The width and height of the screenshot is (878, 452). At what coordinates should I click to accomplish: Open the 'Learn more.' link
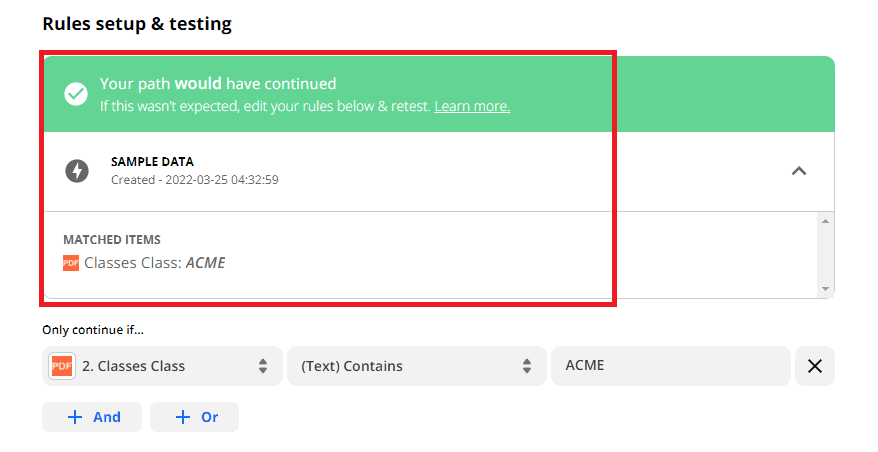click(472, 106)
